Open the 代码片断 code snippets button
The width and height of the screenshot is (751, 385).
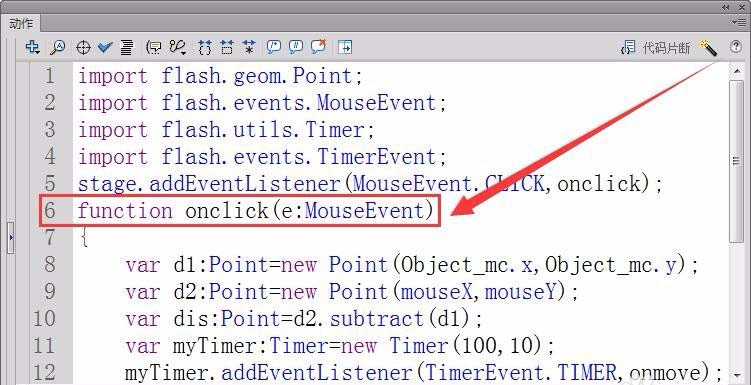click(x=655, y=47)
